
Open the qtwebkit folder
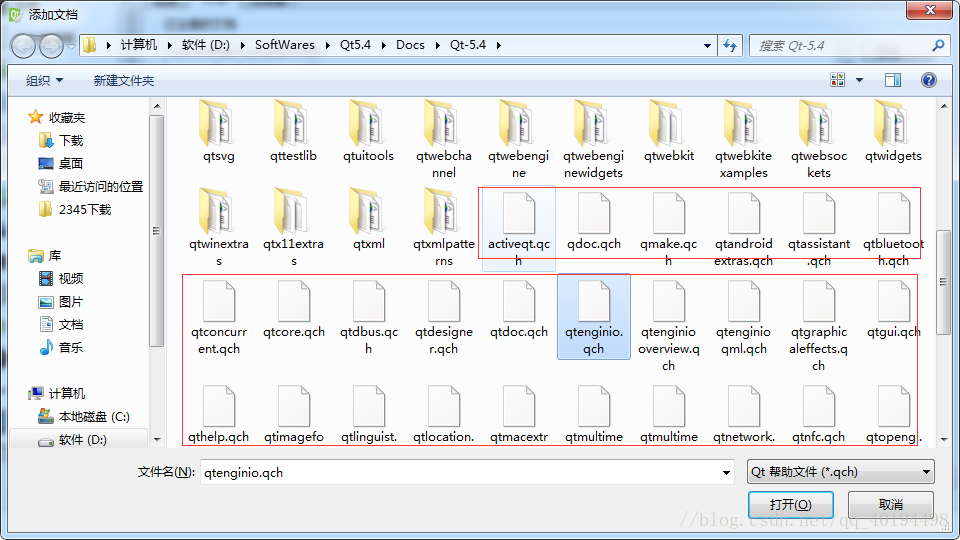tap(669, 132)
